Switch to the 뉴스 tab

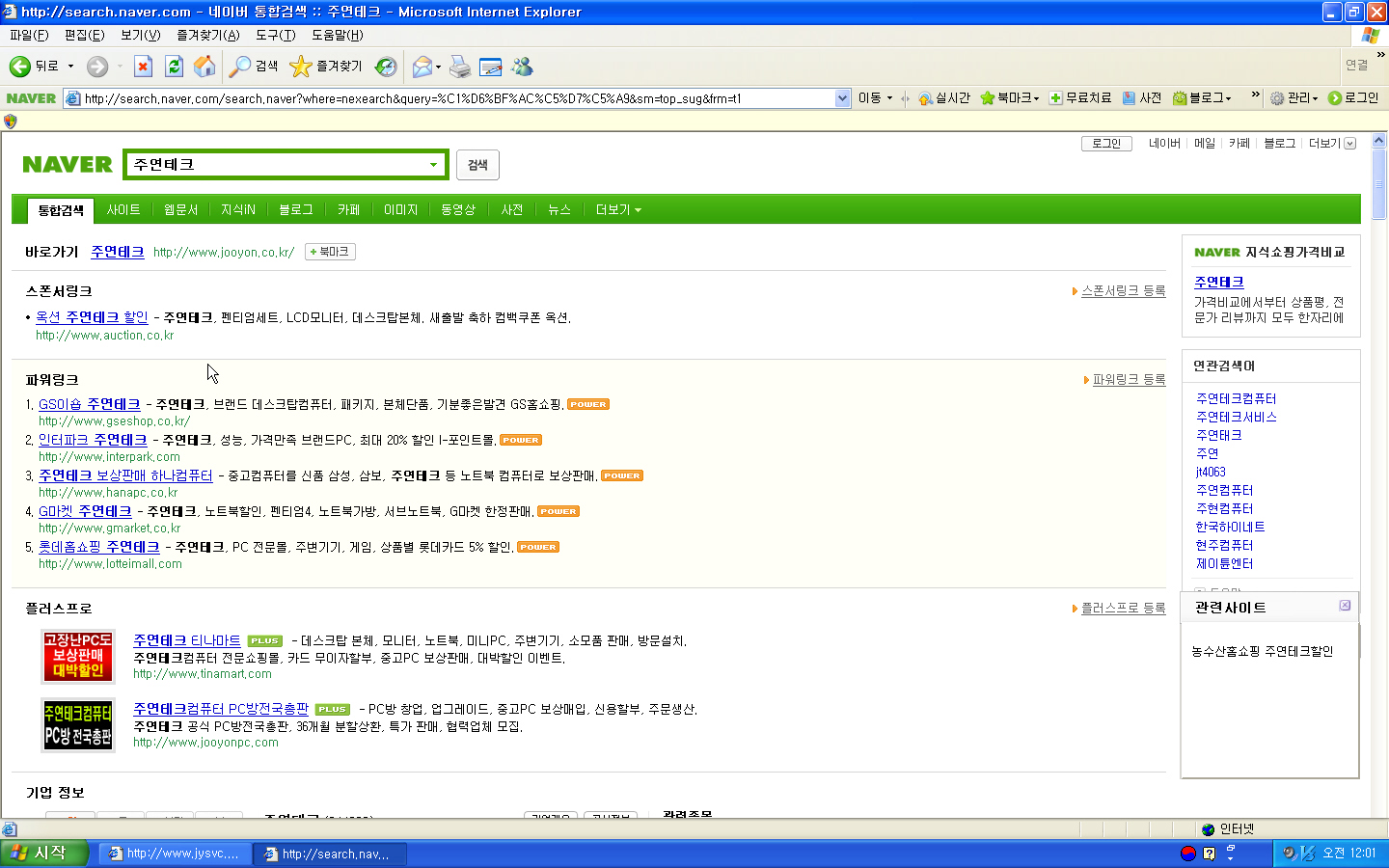(x=559, y=209)
